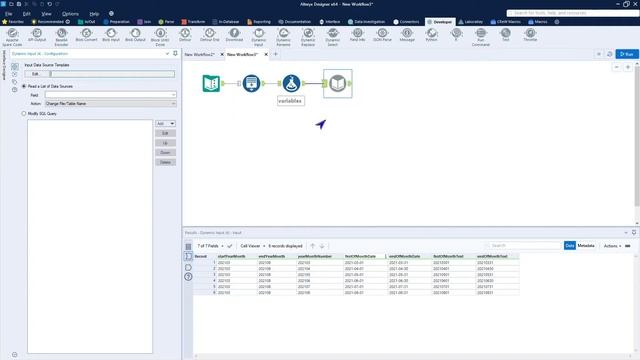640x360 pixels.
Task: Run the workflow
Action: 627,54
